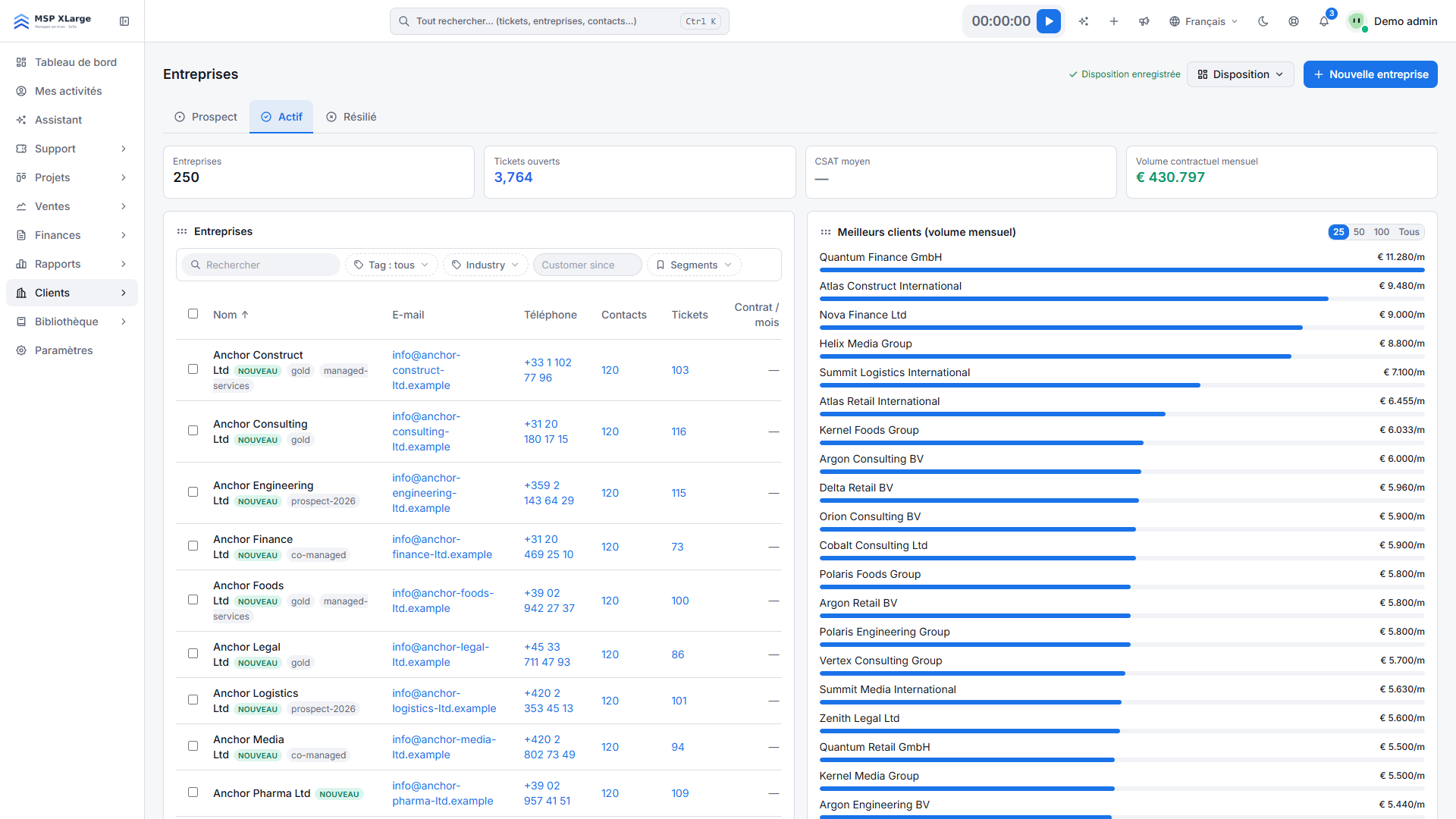
Task: Expand the Industry filter dropdown
Action: coord(485,265)
